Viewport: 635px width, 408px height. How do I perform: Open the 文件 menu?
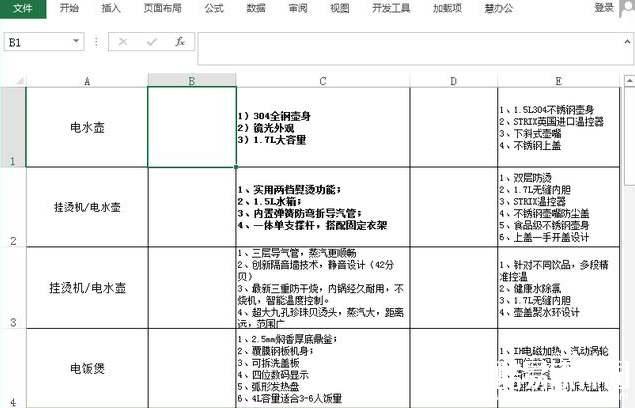pyautogui.click(x=23, y=8)
